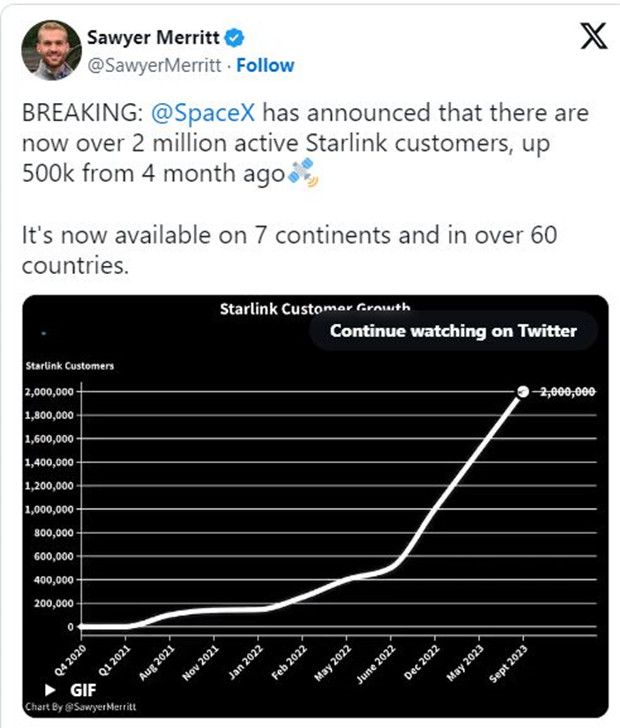Image resolution: width=620 pixels, height=728 pixels.
Task: Open the @SpaceX mention link
Action: (203, 113)
